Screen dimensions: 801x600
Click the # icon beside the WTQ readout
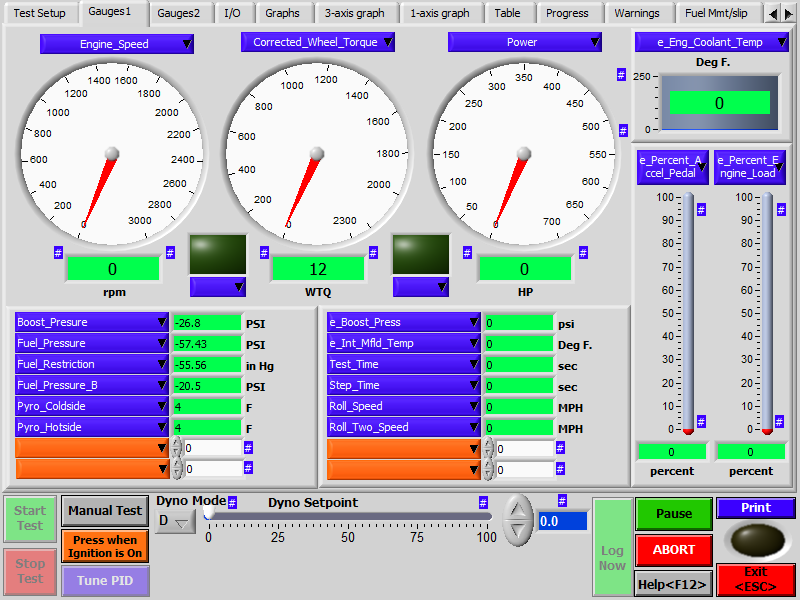(264, 253)
